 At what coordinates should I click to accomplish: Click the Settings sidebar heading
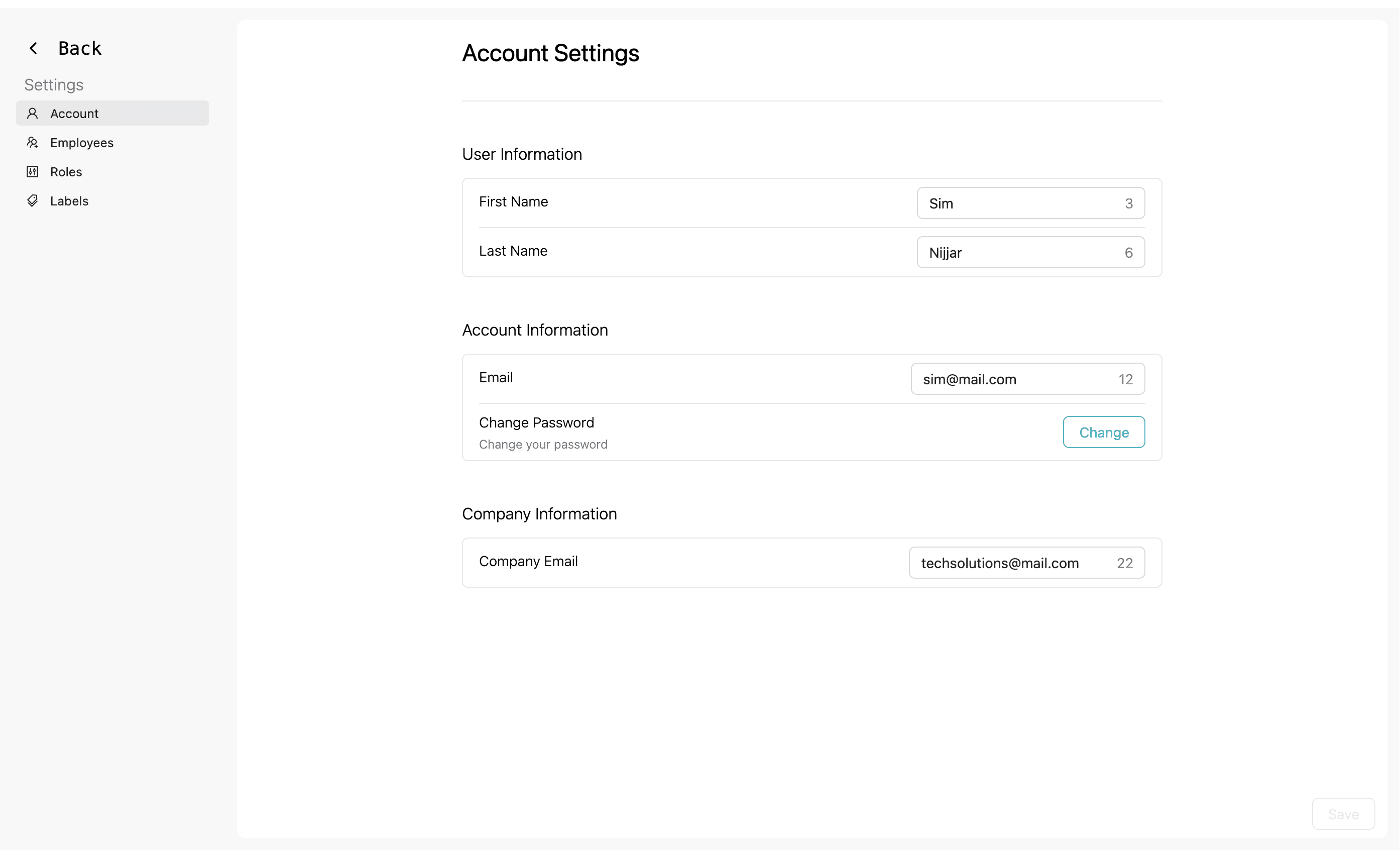[x=54, y=85]
